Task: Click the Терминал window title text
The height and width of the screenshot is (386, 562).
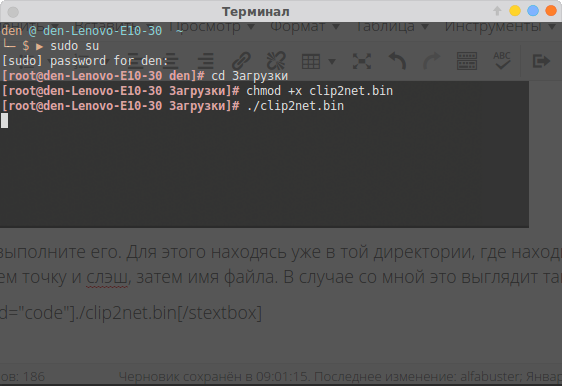Action: tap(256, 12)
